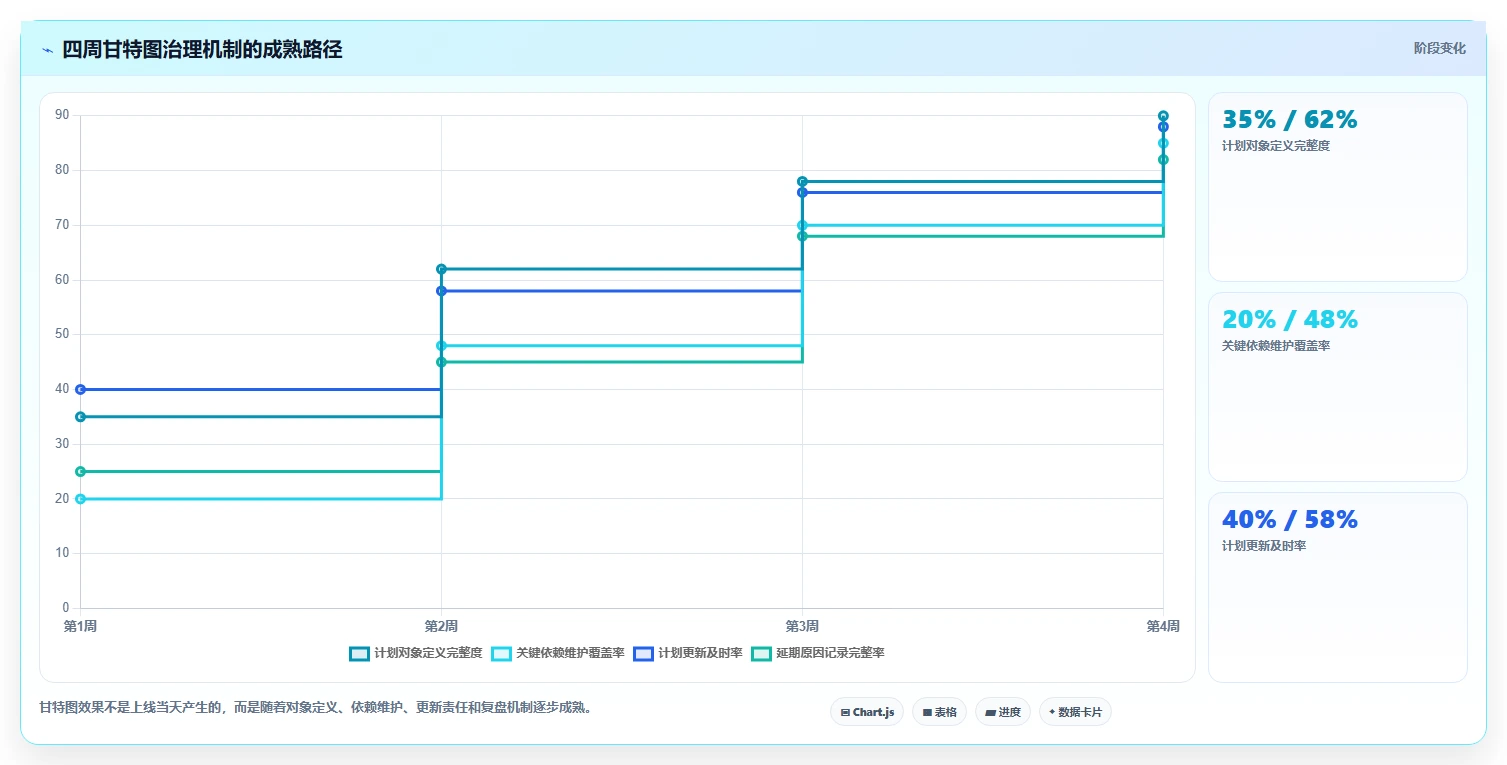Click the 第1周 x-axis label

tap(80, 627)
